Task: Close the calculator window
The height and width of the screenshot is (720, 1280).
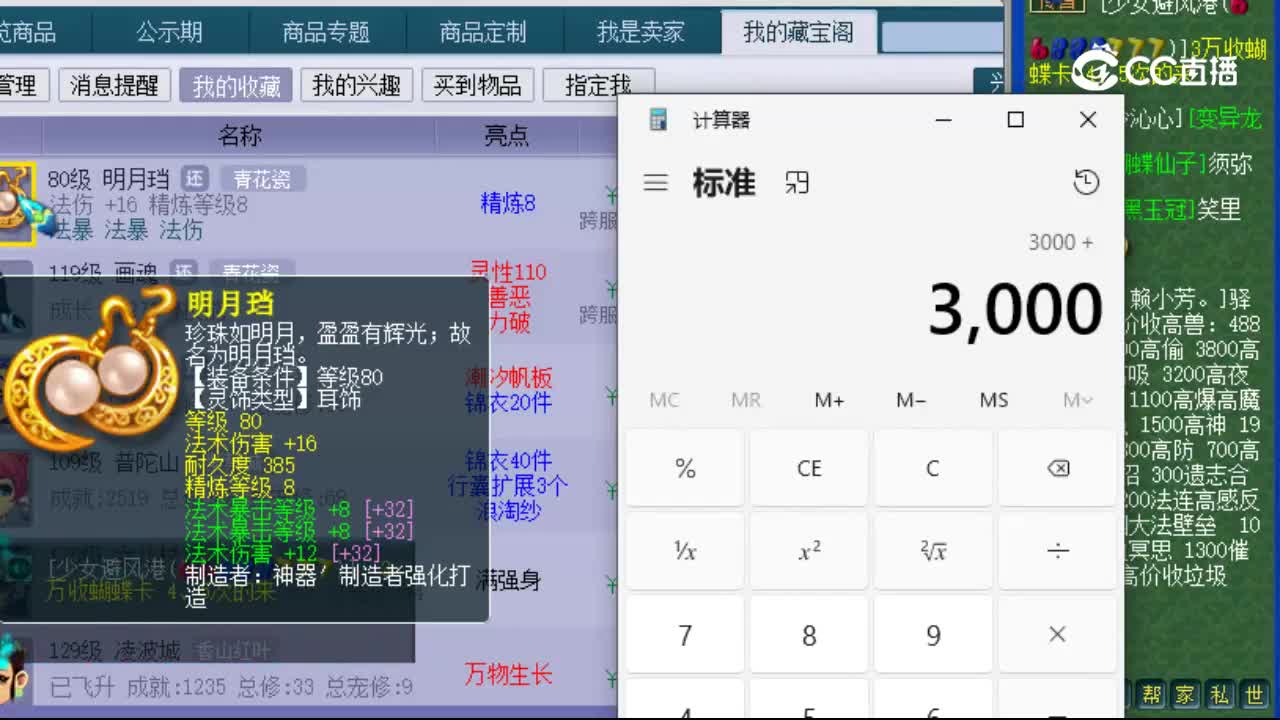Action: [1088, 120]
